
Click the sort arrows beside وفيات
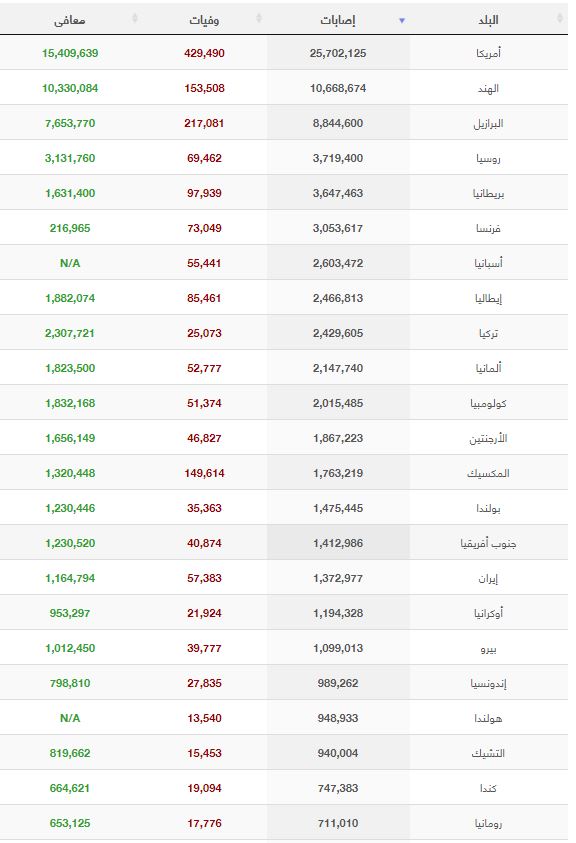(259, 18)
